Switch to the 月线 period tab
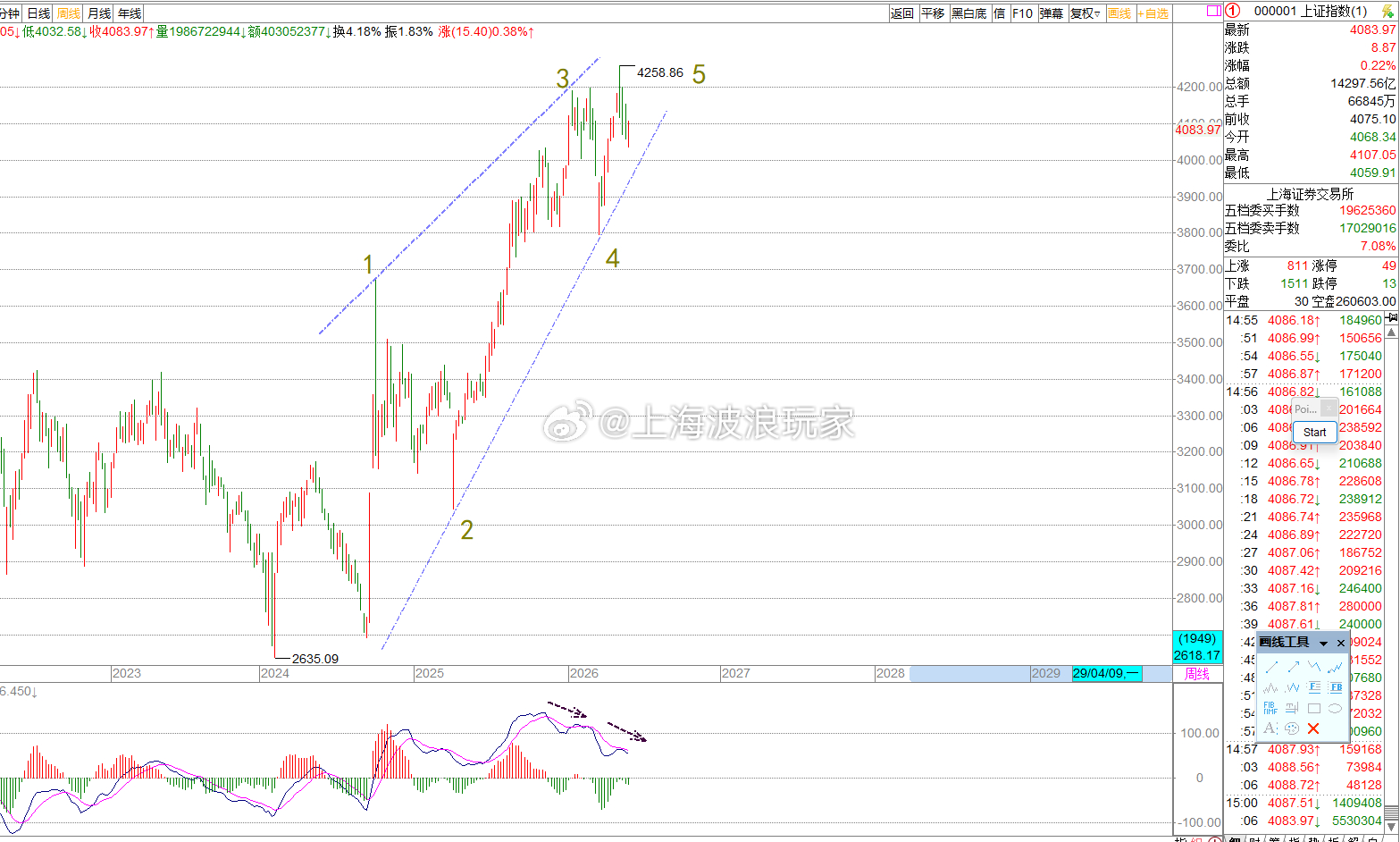1400x842 pixels. point(99,13)
